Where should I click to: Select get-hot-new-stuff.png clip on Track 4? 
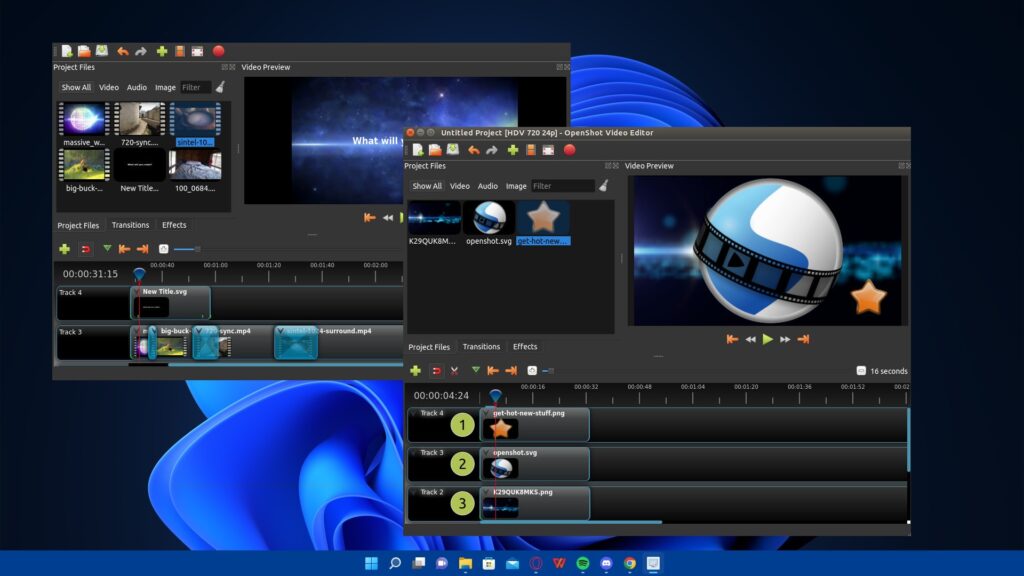pos(535,424)
